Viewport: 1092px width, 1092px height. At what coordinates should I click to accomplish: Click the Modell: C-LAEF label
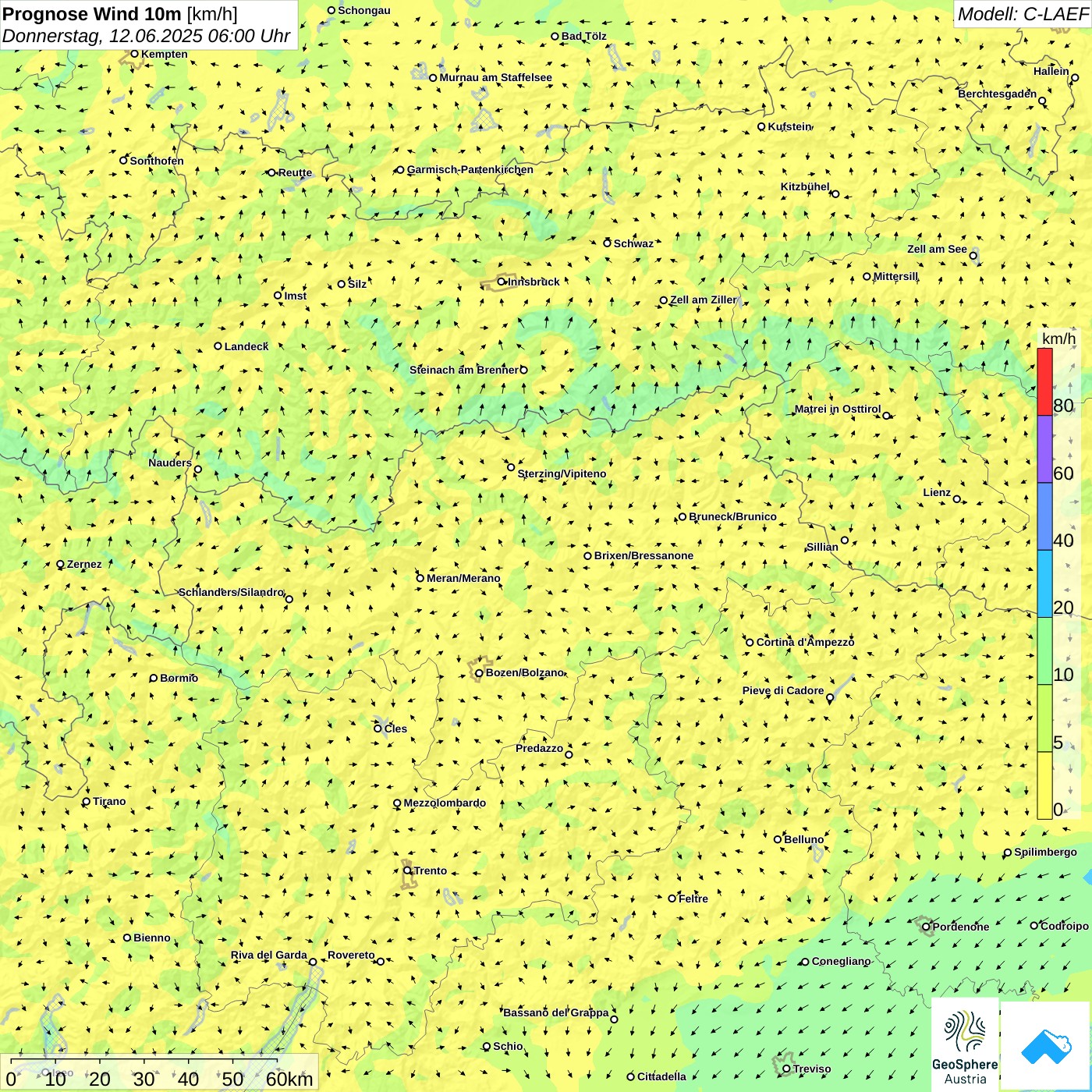pos(1023,14)
